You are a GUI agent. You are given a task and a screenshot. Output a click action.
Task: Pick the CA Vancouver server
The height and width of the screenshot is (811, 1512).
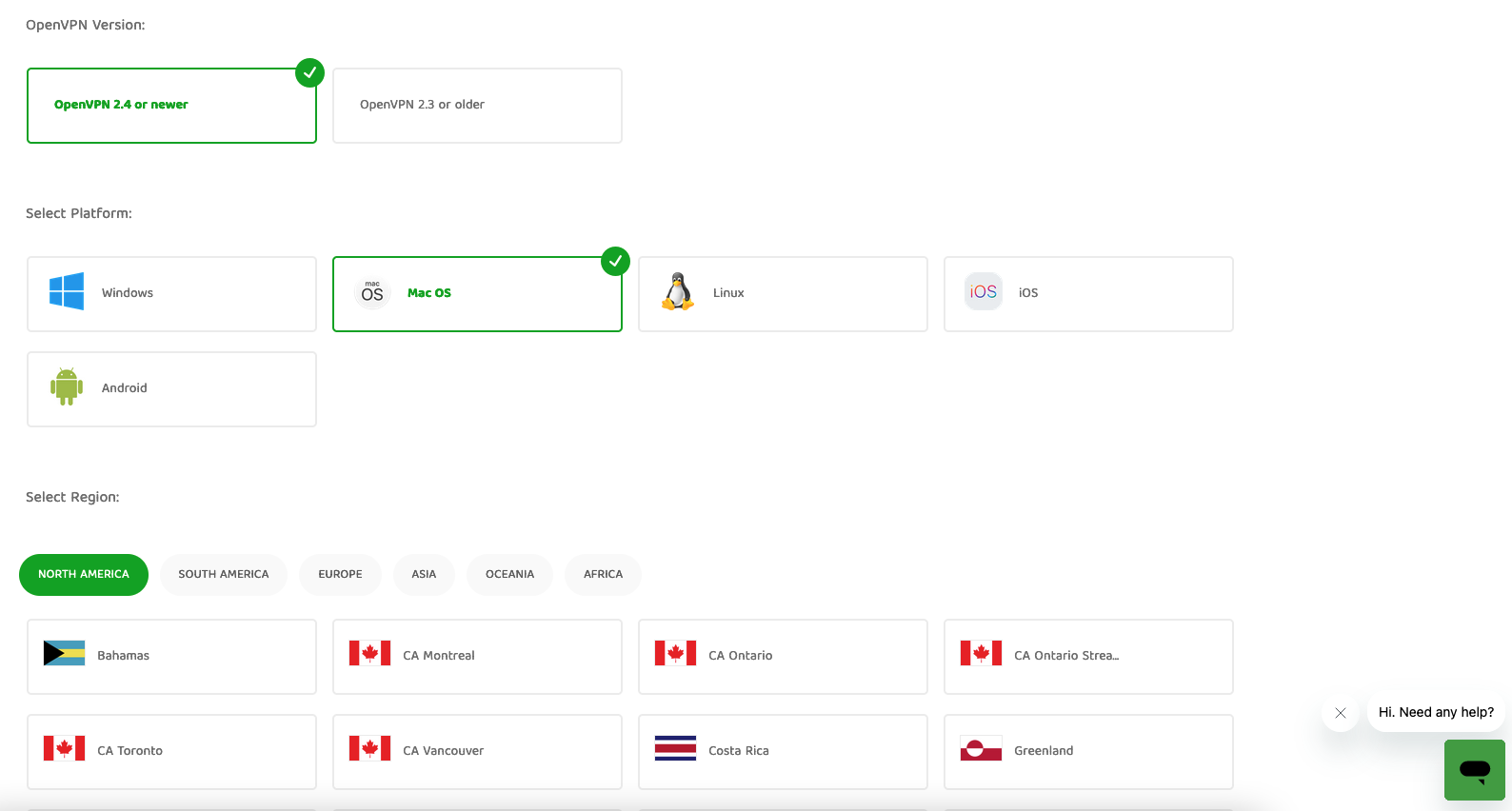(x=477, y=752)
